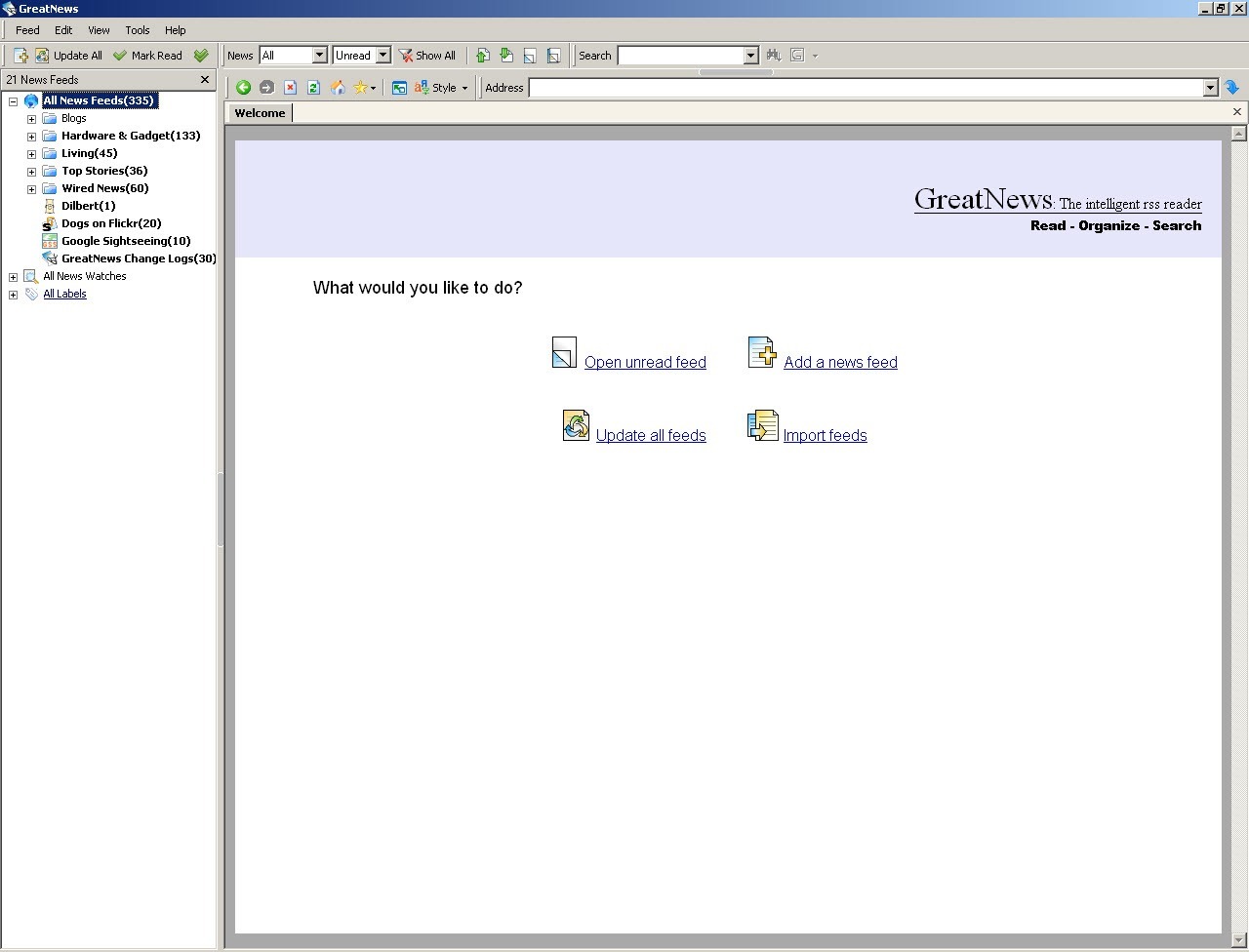This screenshot has width=1249, height=952.
Task: Click inside the Search input field
Action: pyautogui.click(x=681, y=56)
